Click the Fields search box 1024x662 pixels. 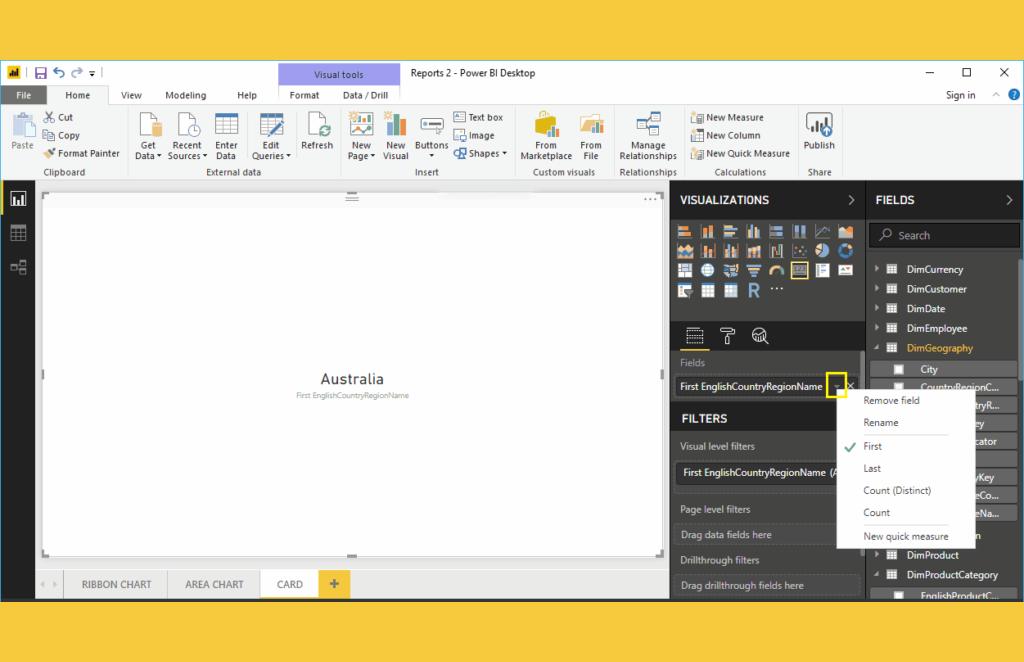pyautogui.click(x=944, y=235)
